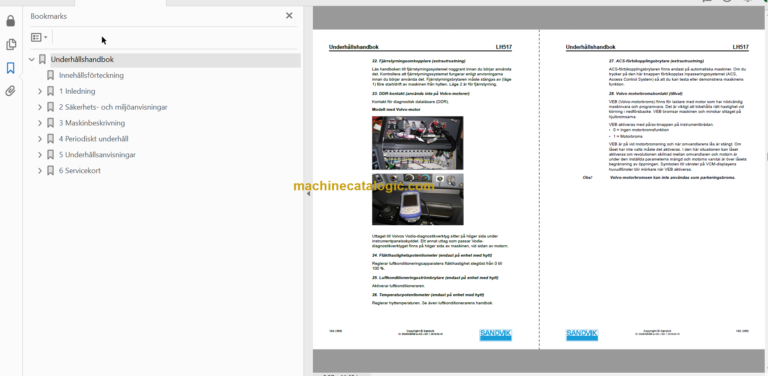
Task: Open the page thumbnails panel
Action: (10, 45)
